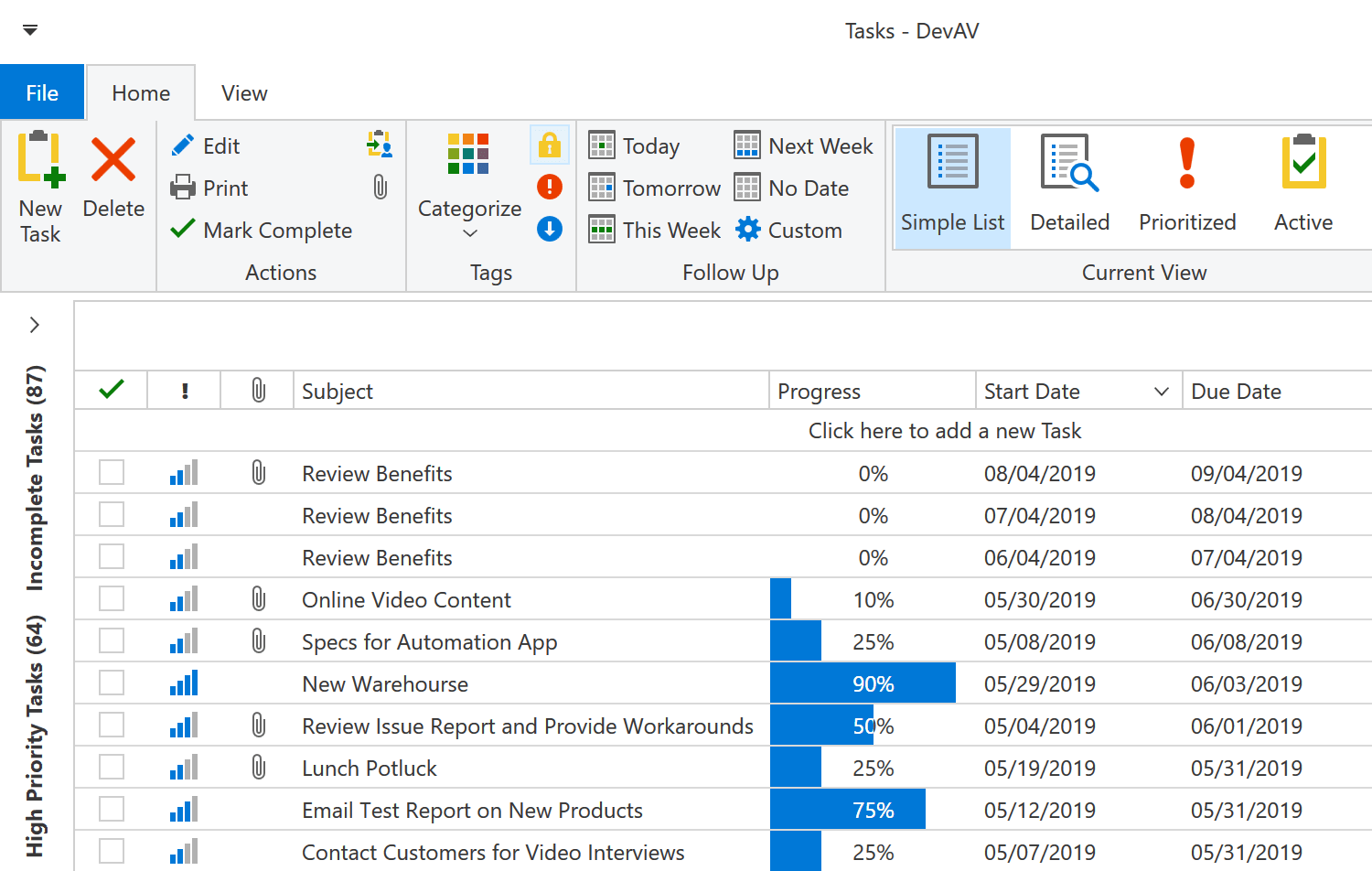
Task: Switch to the View ribbon tab
Action: pos(244,93)
